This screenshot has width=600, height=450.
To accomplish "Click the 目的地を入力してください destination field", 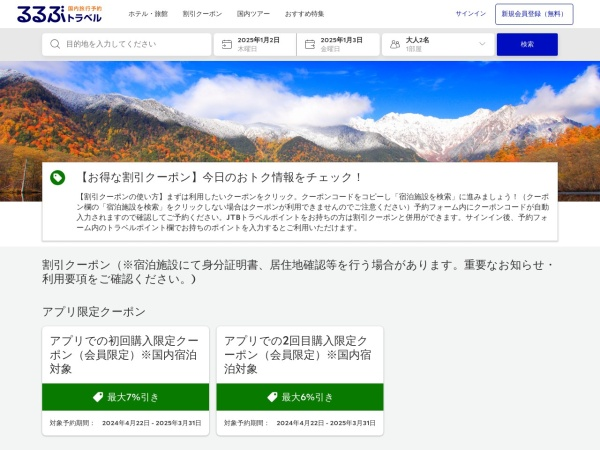I will (x=127, y=44).
